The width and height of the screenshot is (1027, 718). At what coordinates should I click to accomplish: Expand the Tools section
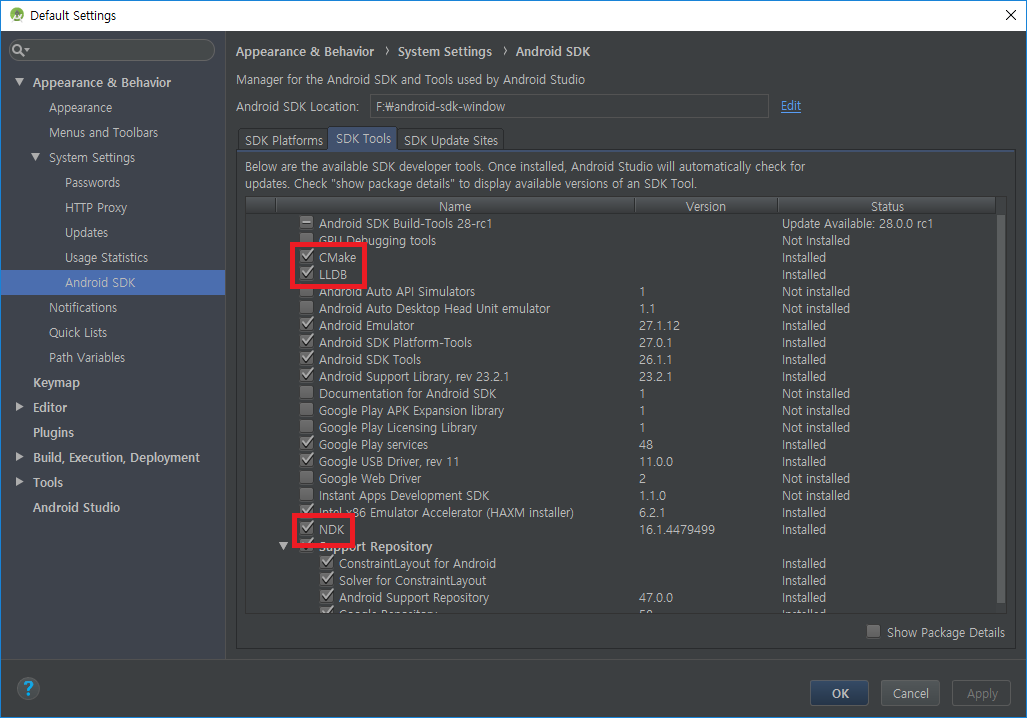20,482
